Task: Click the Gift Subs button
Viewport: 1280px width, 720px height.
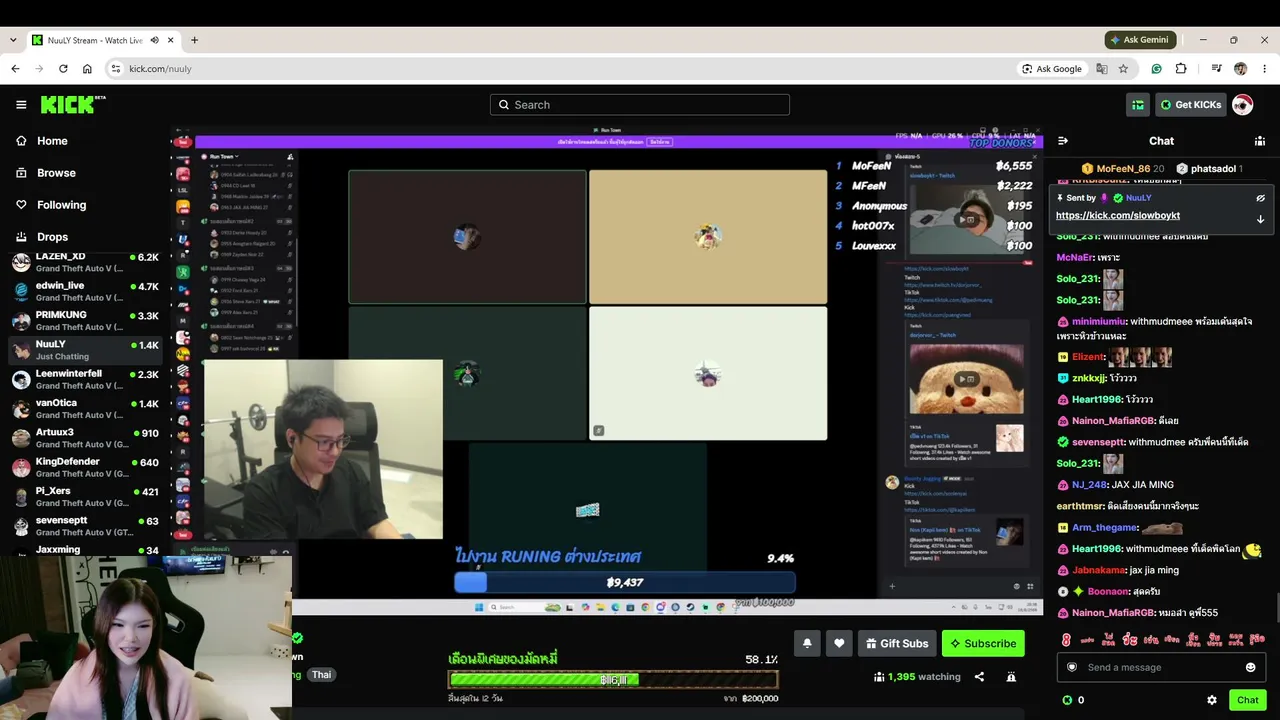Action: pos(897,643)
